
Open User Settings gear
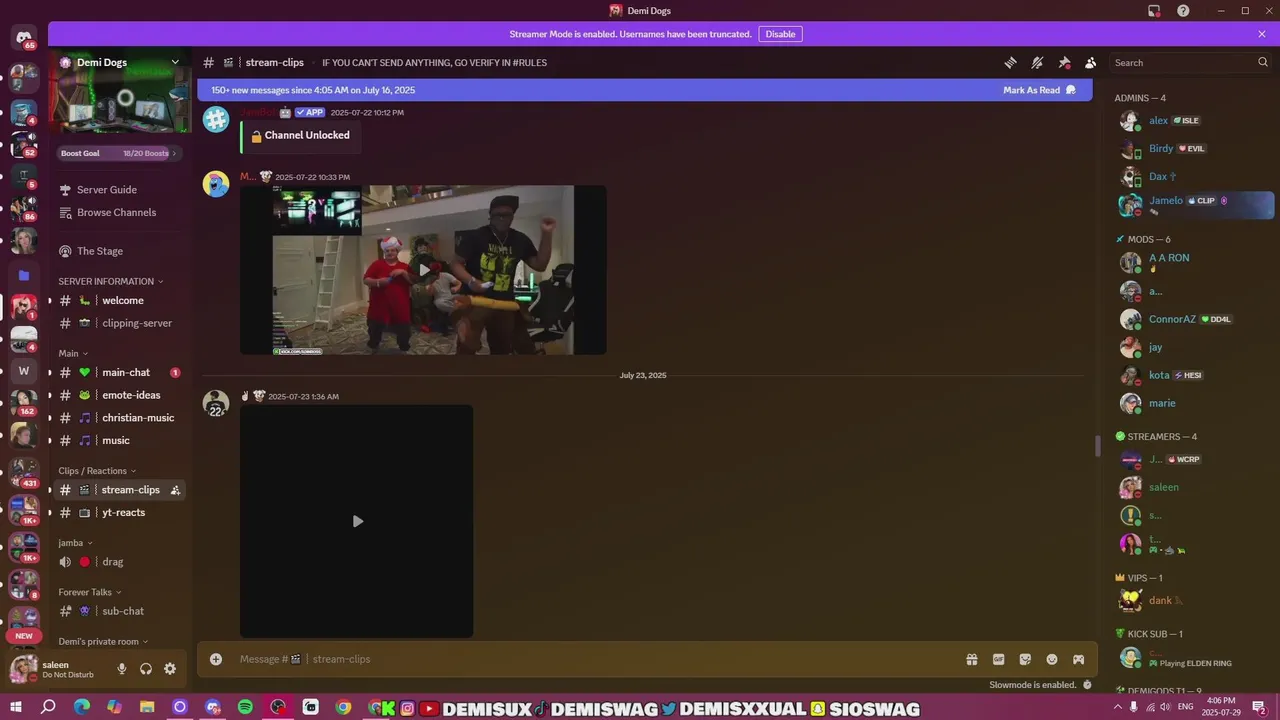click(x=170, y=669)
